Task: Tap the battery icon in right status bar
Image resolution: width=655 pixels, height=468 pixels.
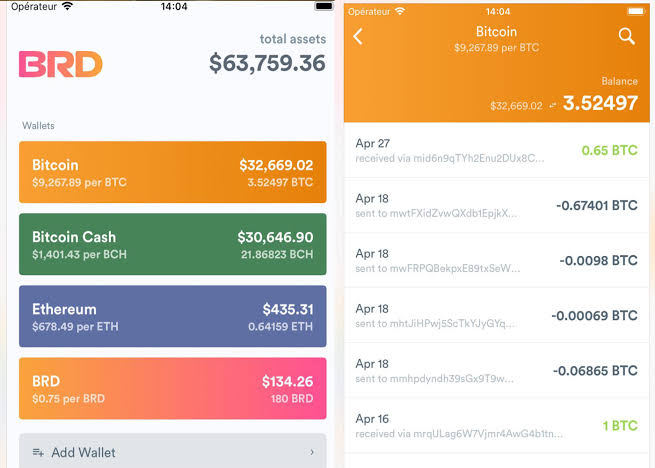Action: pyautogui.click(x=636, y=11)
